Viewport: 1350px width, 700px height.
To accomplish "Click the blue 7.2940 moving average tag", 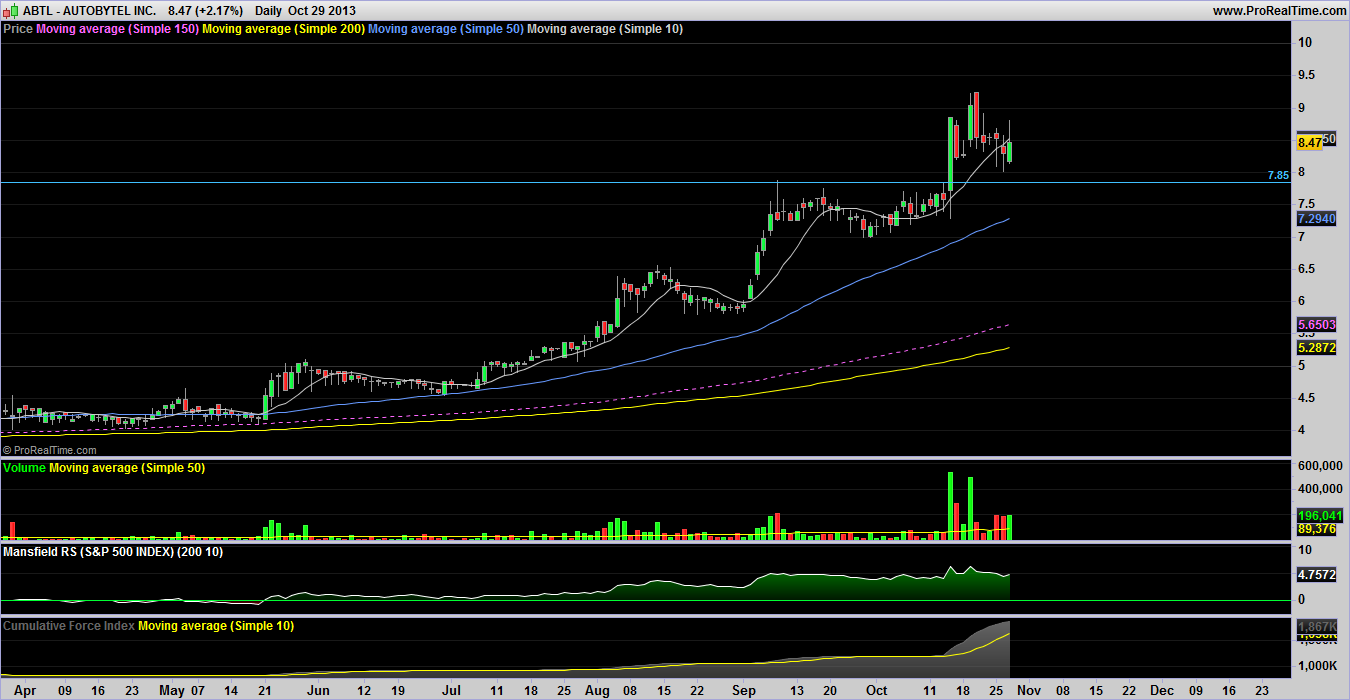I will (x=1316, y=218).
